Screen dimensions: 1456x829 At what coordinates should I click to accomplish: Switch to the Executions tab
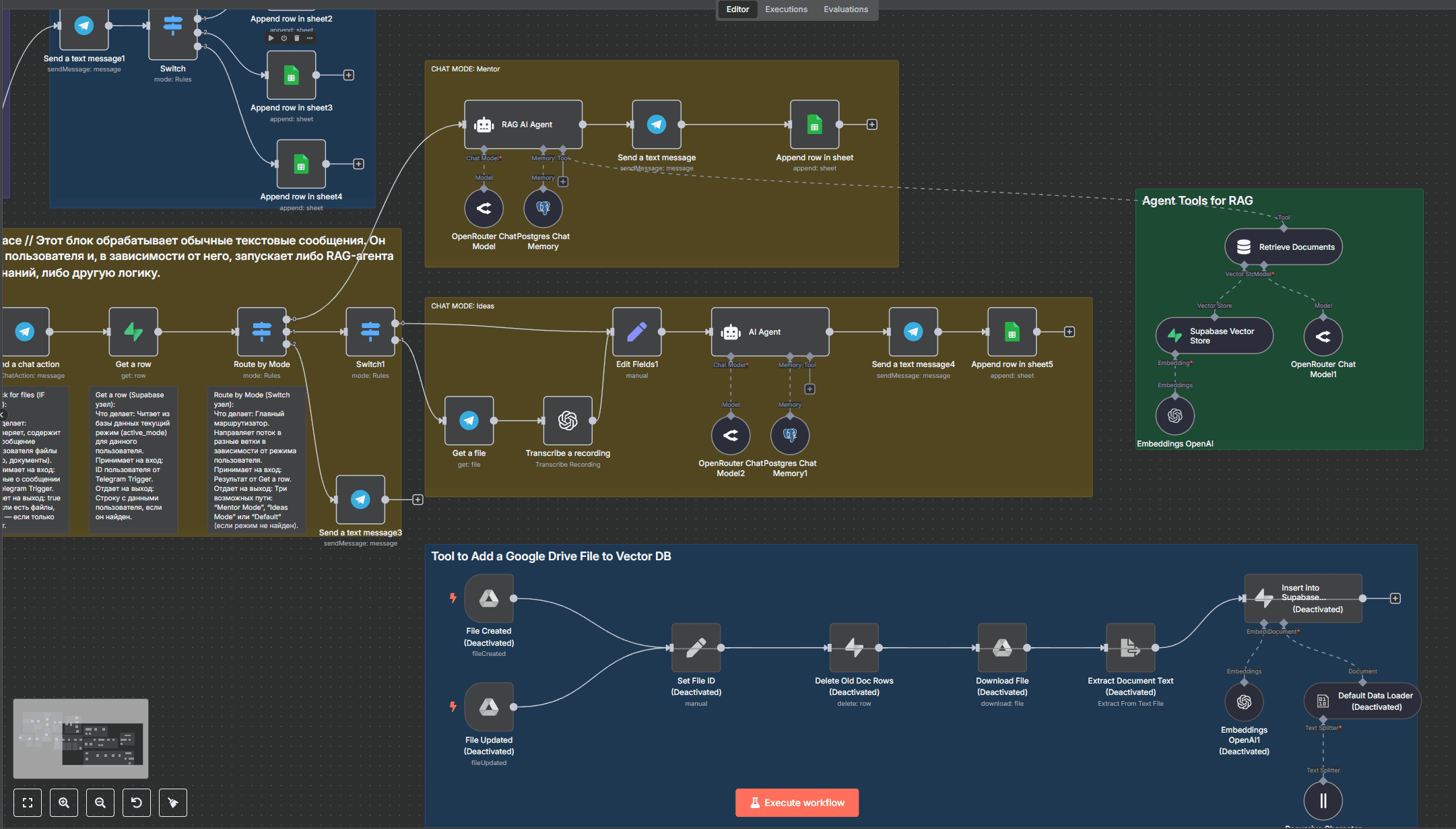[x=786, y=9]
